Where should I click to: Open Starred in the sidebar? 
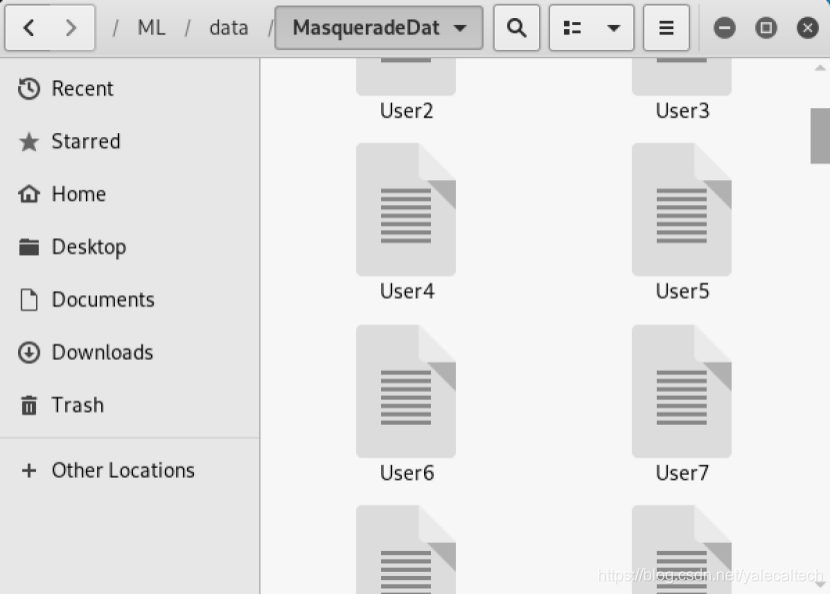[129, 141]
